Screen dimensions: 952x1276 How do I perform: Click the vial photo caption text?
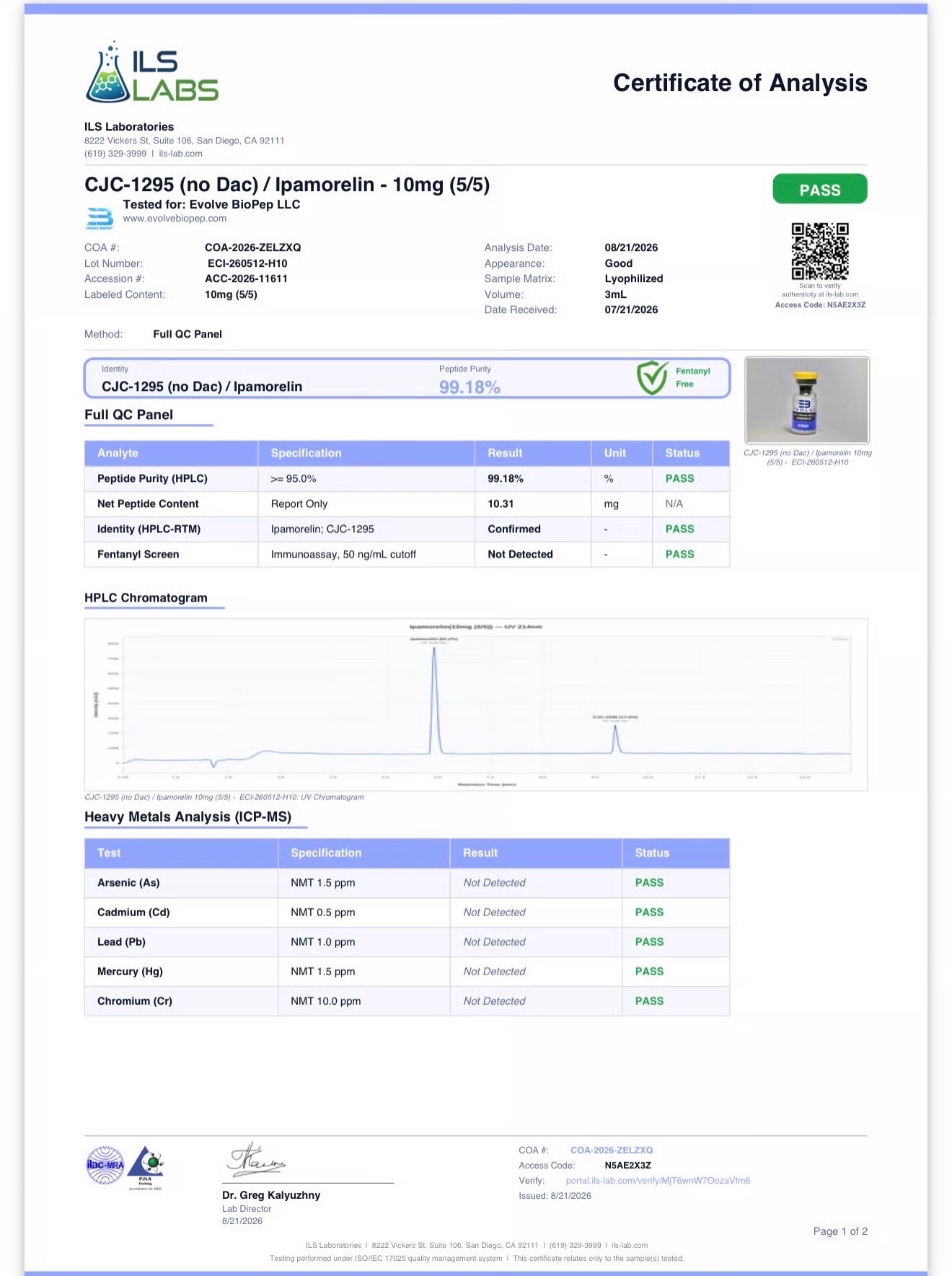pos(808,457)
